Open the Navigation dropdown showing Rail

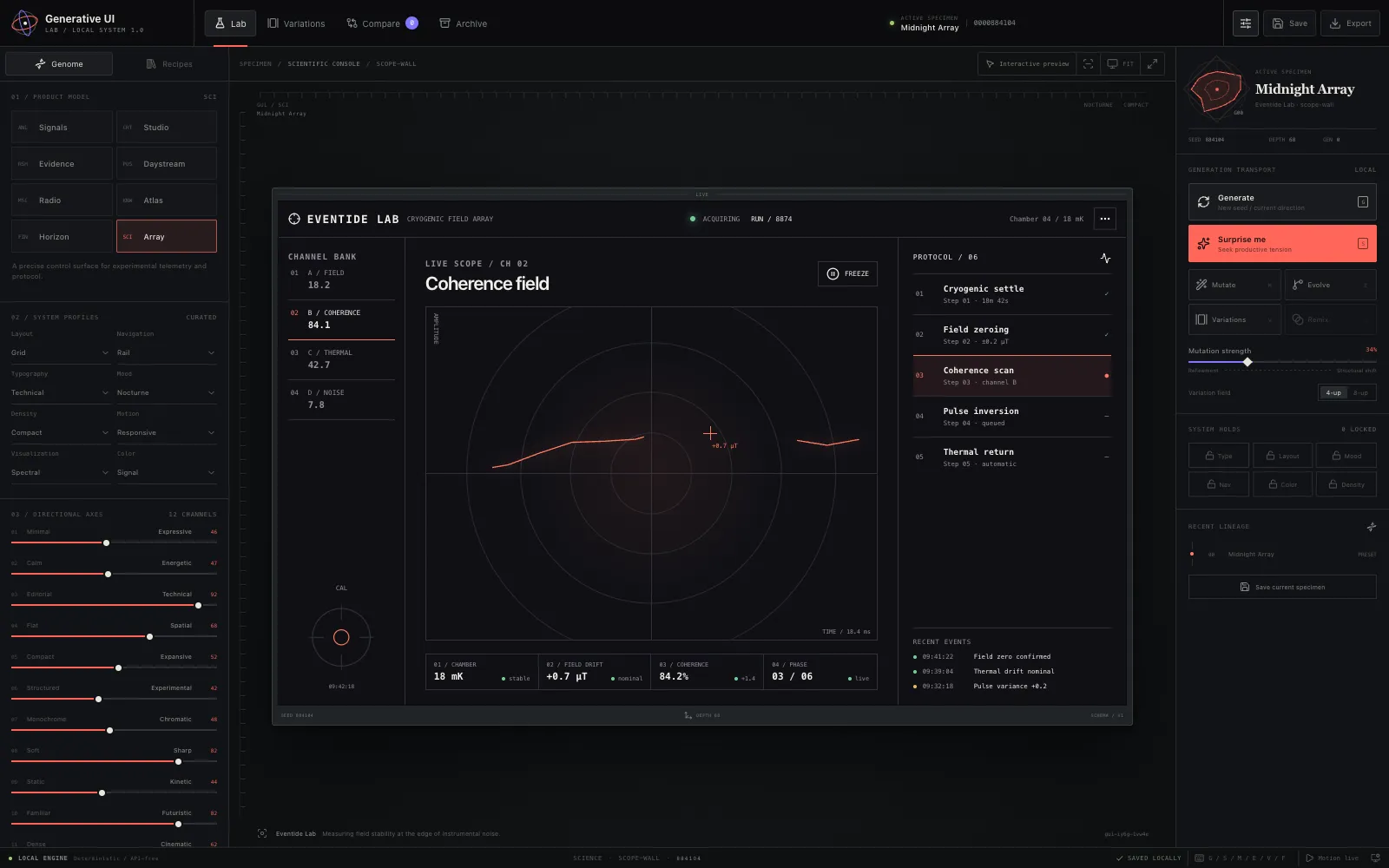166,352
